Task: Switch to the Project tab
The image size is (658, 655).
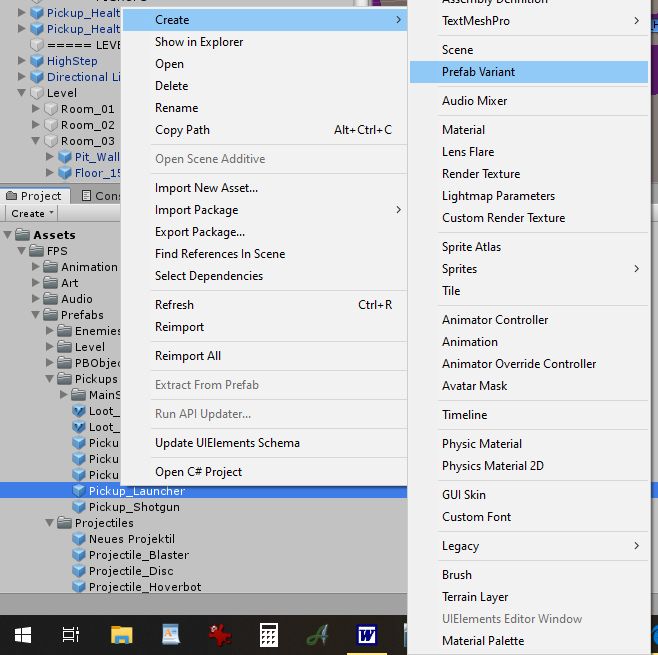Action: [x=35, y=196]
